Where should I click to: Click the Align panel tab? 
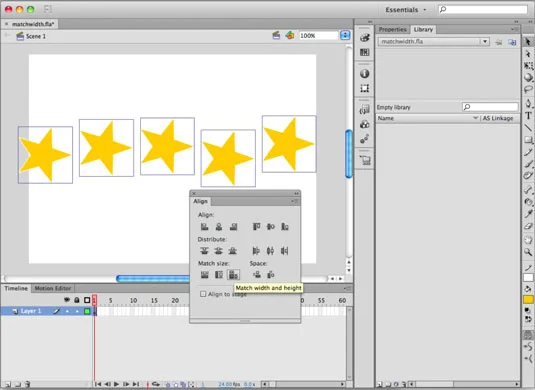201,201
